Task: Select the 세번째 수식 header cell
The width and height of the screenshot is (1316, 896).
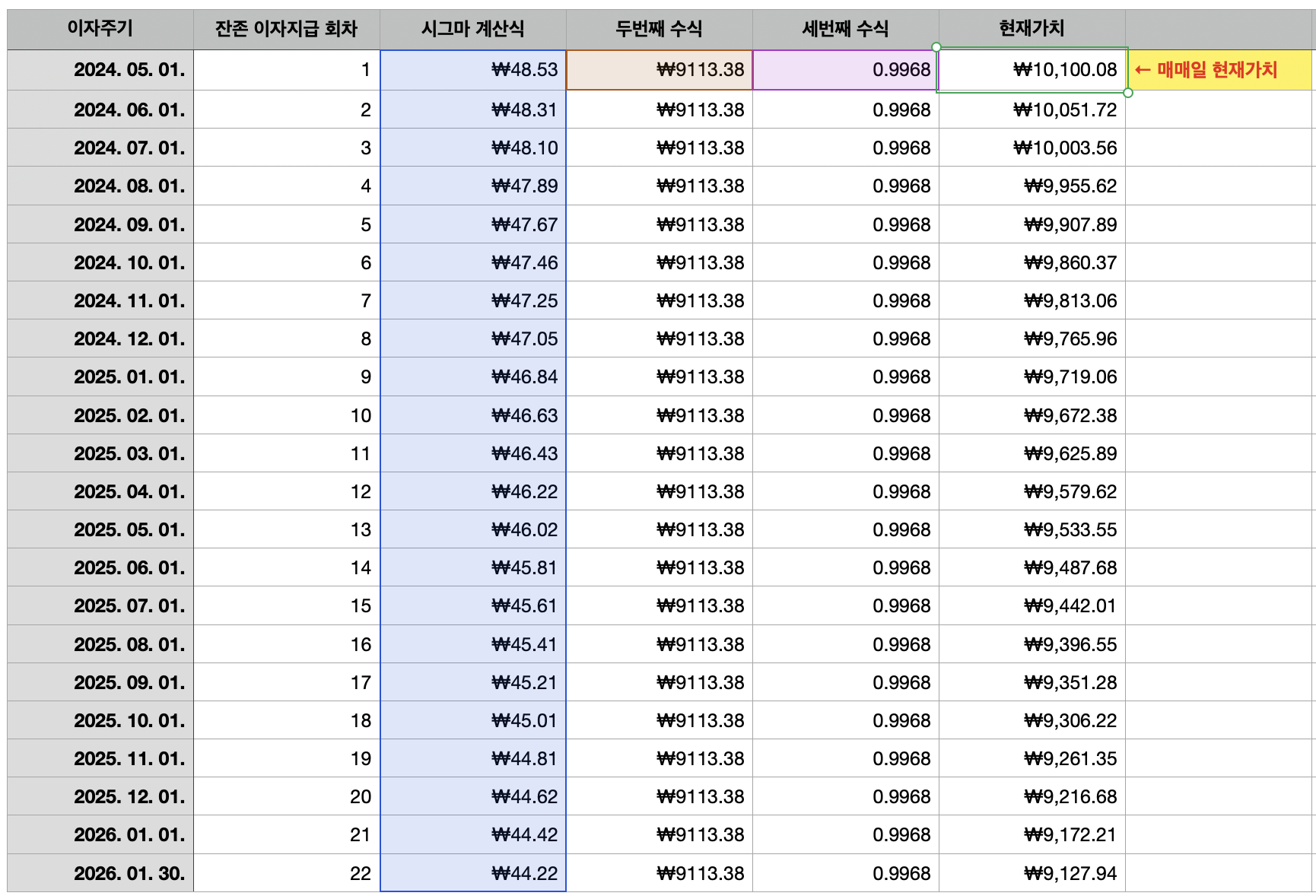Action: point(846,29)
